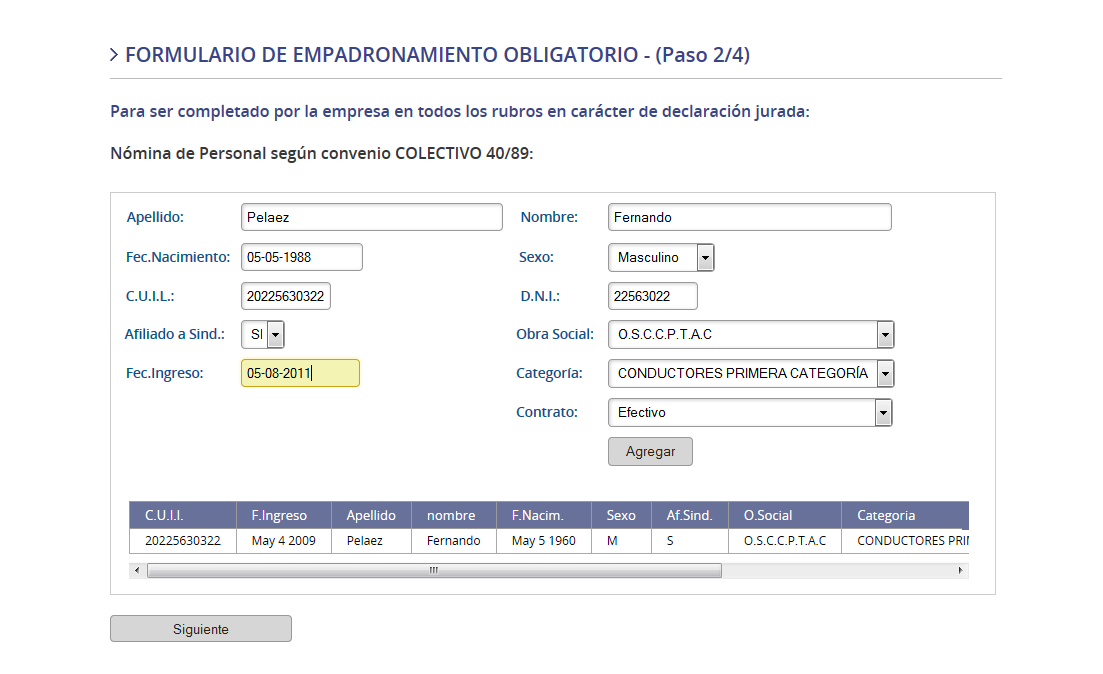Click the Fec.Ingreso label
The image size is (1103, 674).
(165, 374)
